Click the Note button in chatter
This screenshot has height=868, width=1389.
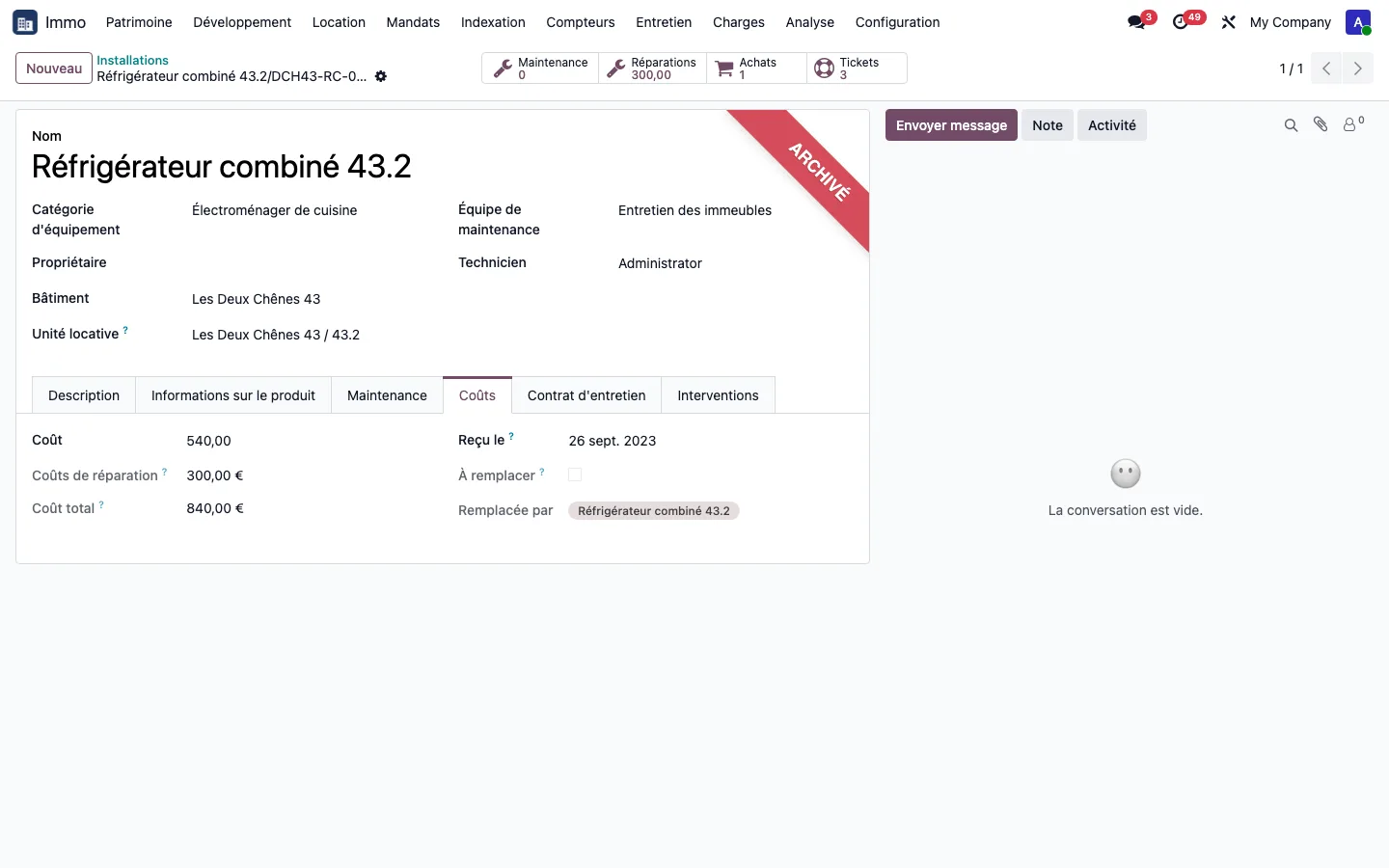click(1048, 125)
